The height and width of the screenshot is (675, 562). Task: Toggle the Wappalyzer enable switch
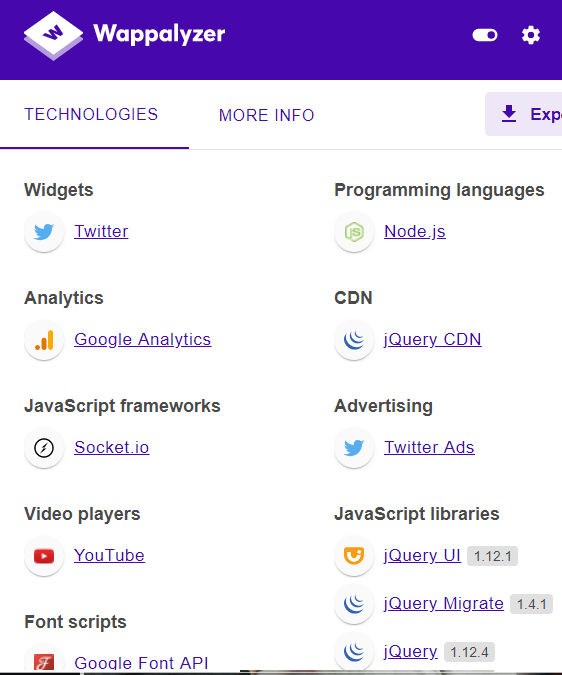(x=485, y=35)
